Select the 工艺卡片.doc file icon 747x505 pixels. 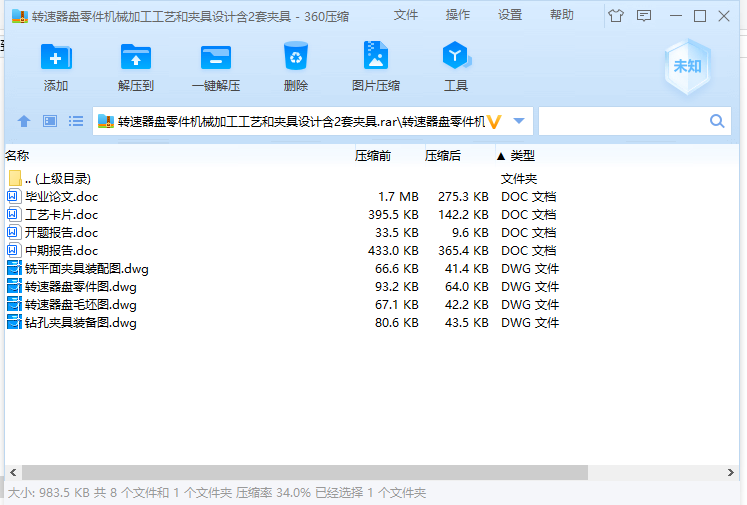click(x=14, y=214)
